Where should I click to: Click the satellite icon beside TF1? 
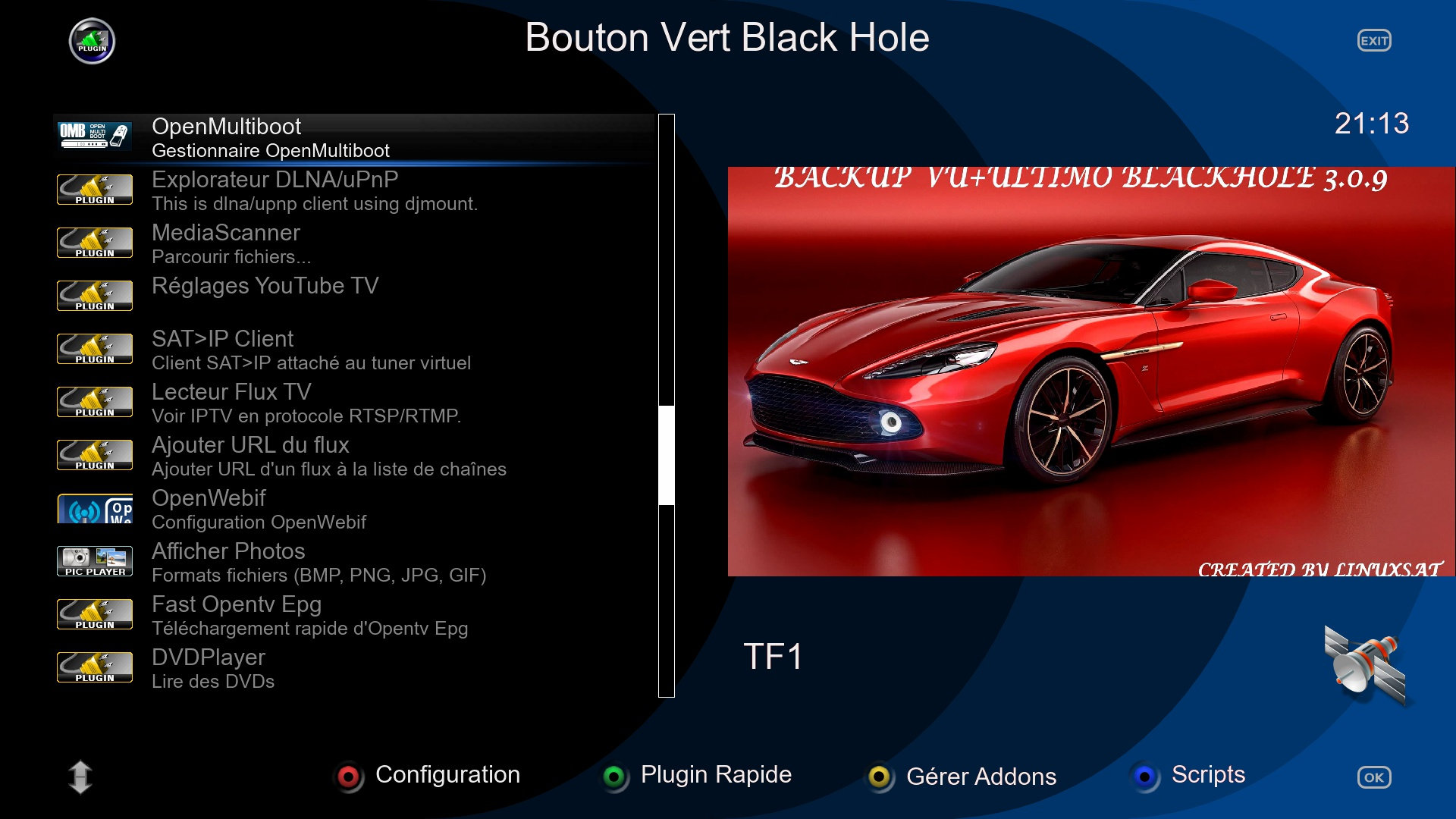[1367, 664]
